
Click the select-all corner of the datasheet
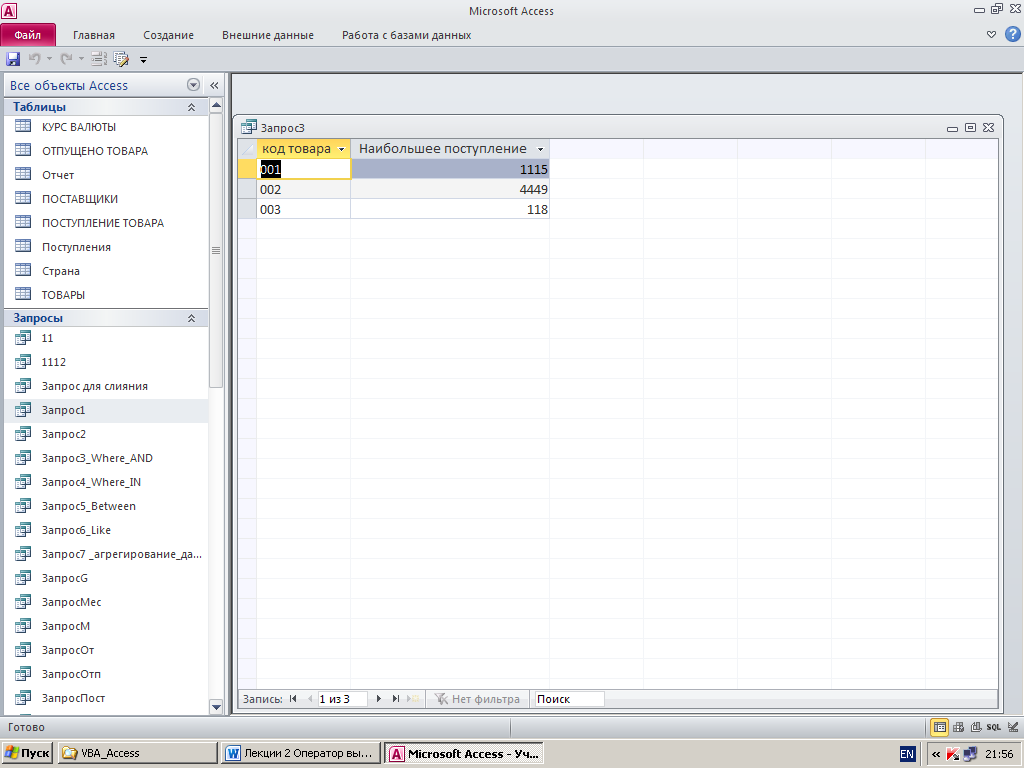(x=248, y=149)
